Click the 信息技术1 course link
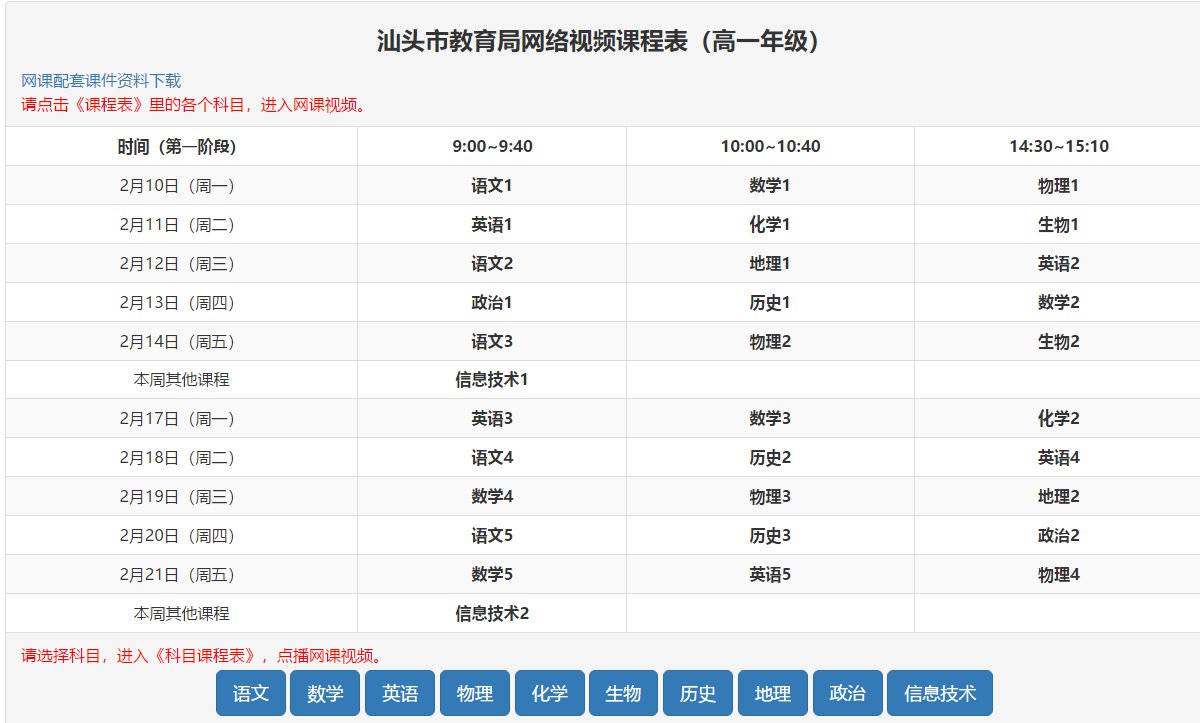Viewport: 1200px width, 723px height. (492, 380)
